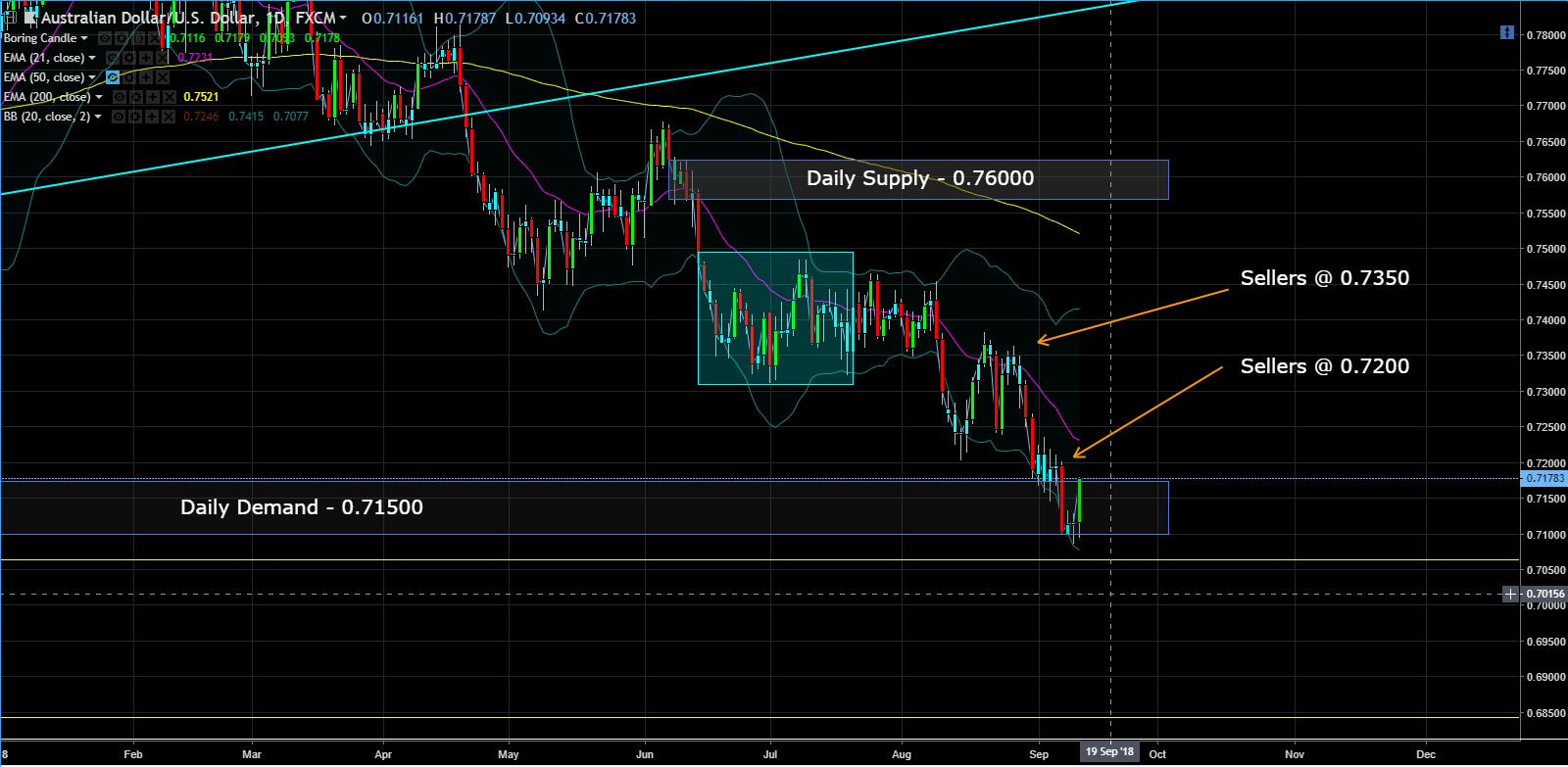Toggle visibility of EMA (200, close)
1568x767 pixels.
click(119, 97)
